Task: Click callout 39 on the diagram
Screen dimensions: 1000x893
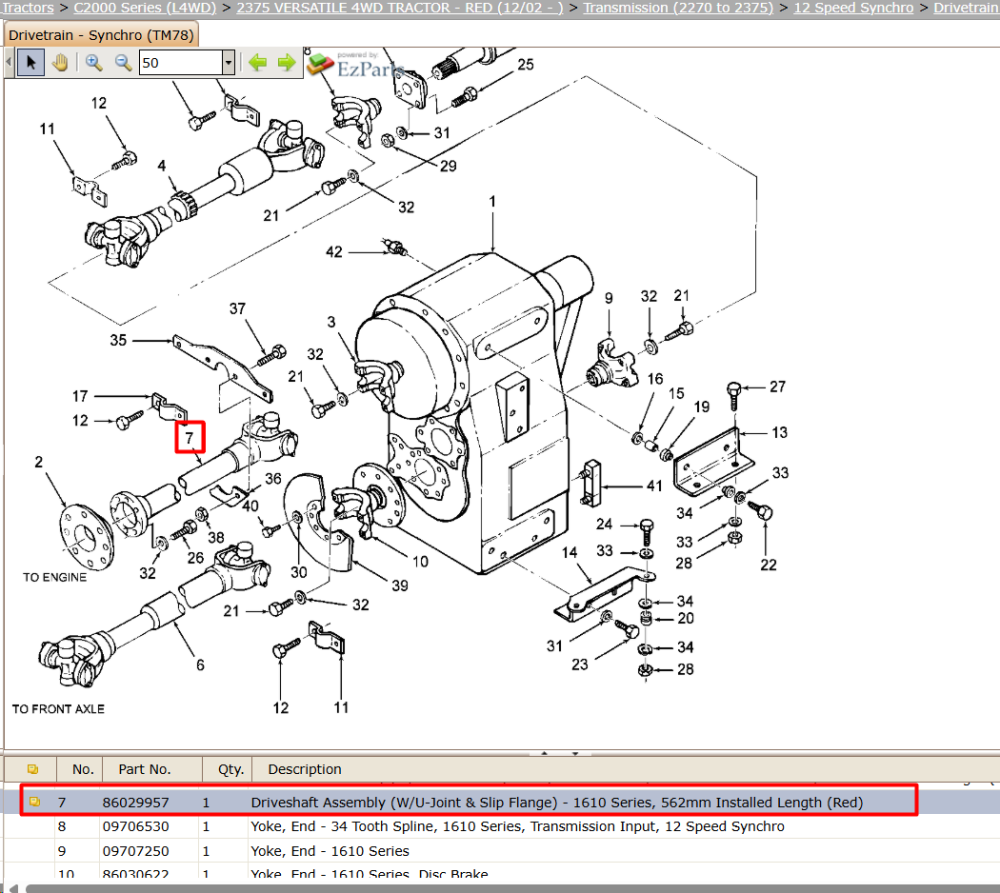Action: [x=400, y=586]
